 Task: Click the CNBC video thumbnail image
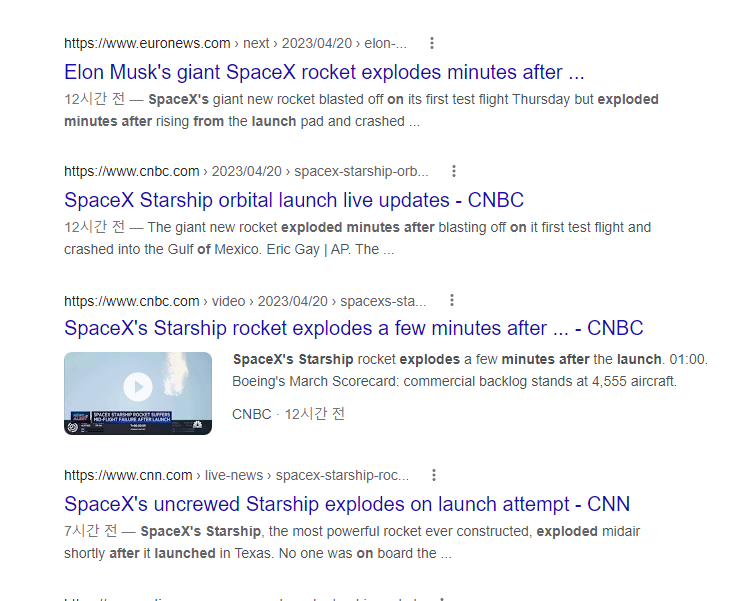(138, 393)
